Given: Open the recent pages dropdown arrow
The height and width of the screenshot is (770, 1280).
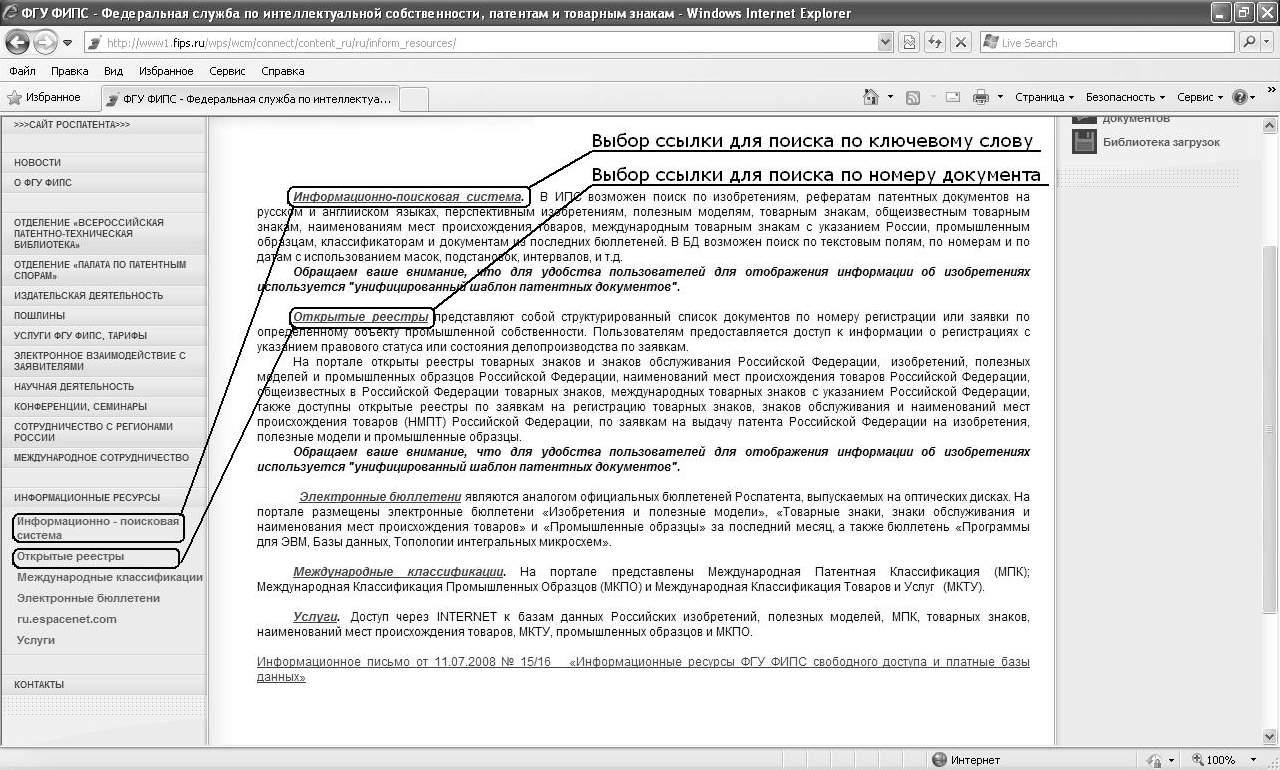Looking at the screenshot, I should (68, 43).
